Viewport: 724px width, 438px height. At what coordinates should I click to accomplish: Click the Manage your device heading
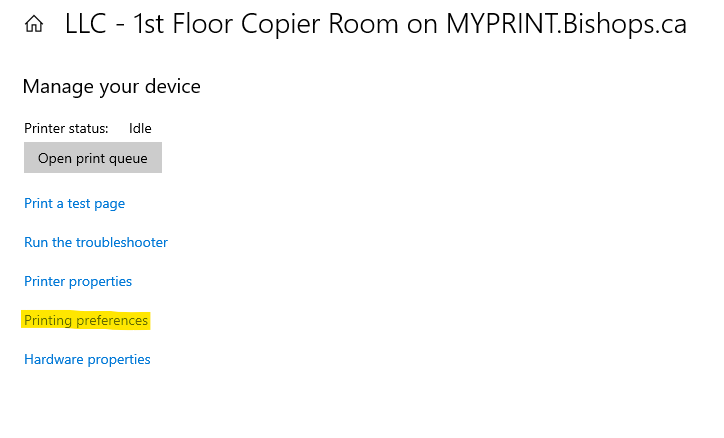111,87
